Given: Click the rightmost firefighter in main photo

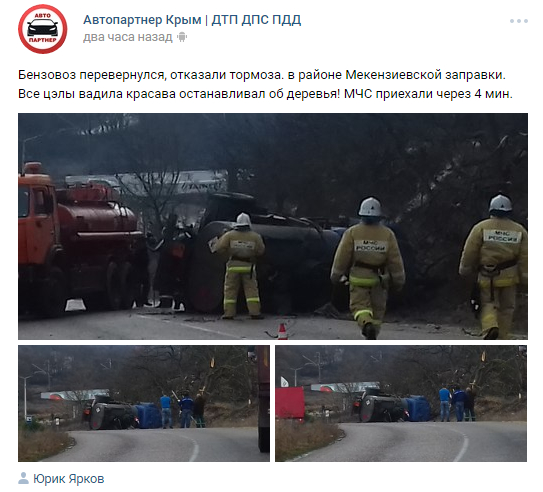Looking at the screenshot, I should 495,267.
